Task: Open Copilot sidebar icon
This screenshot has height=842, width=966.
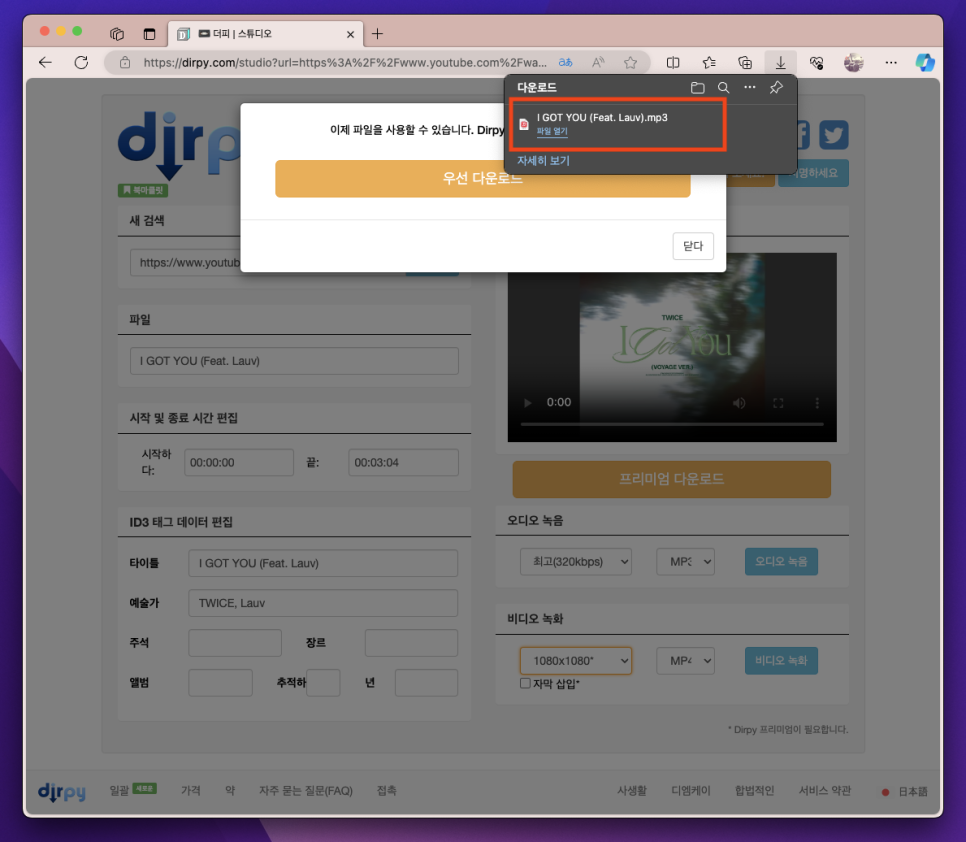Action: (925, 62)
